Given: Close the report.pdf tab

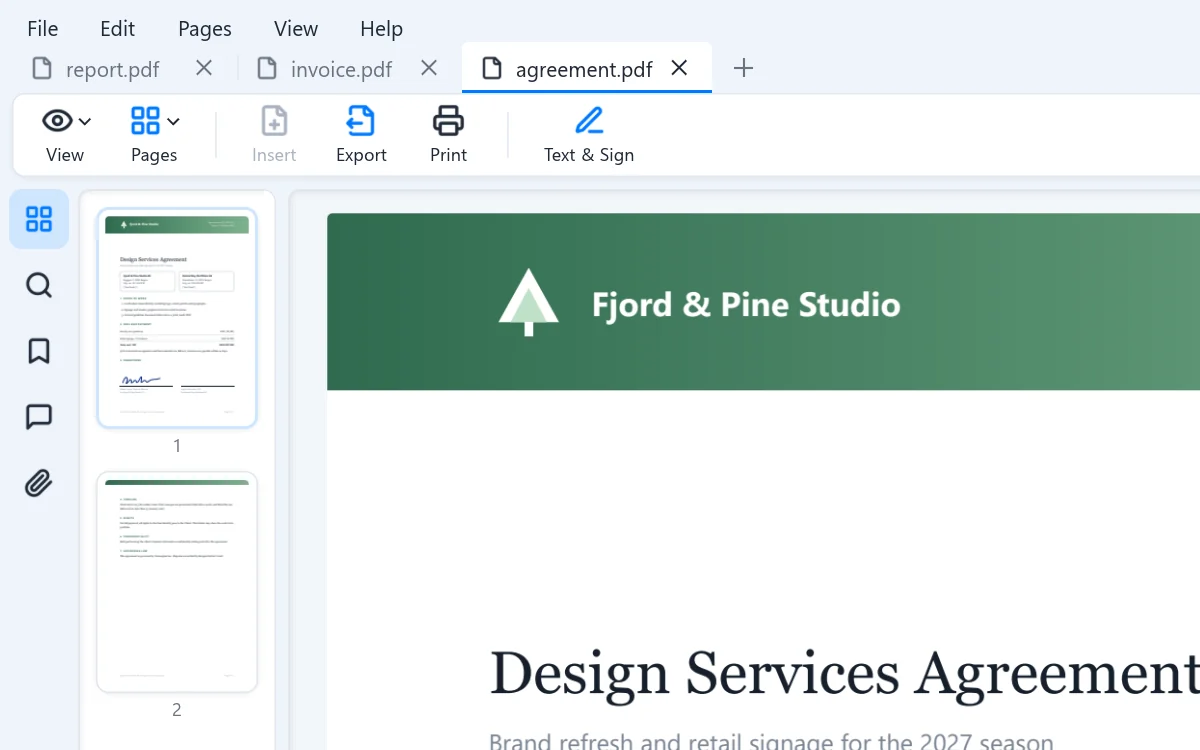Looking at the screenshot, I should coord(204,68).
